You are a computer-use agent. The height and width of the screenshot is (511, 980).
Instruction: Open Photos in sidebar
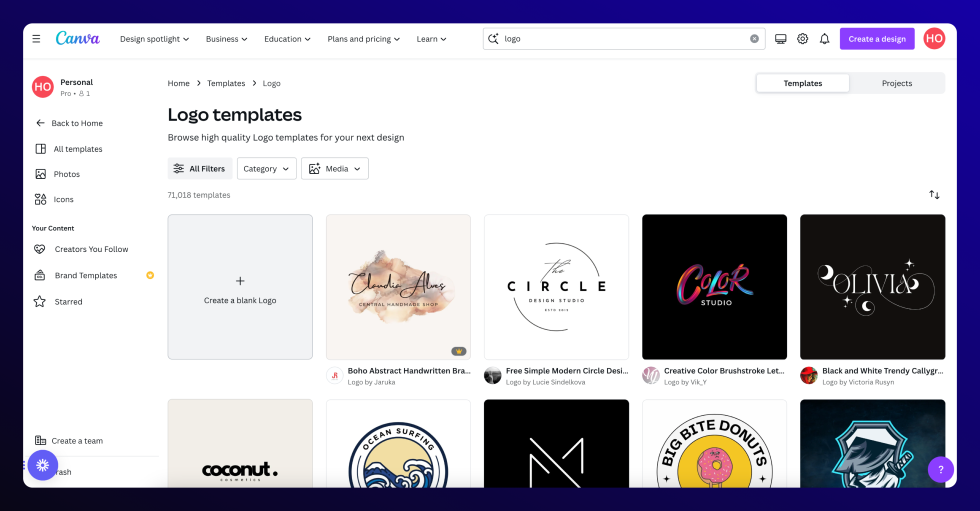point(66,174)
